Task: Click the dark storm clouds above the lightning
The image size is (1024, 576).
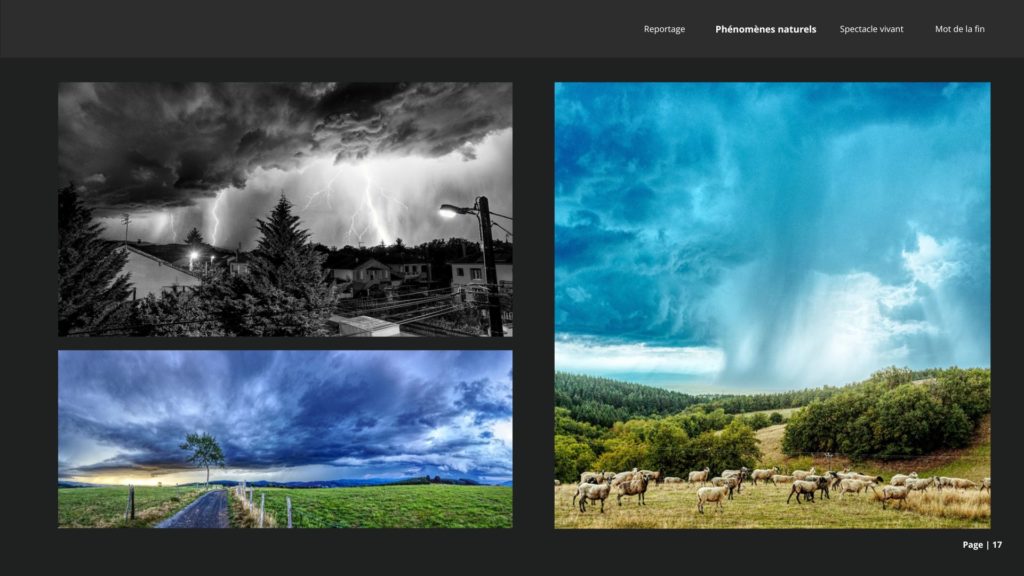Action: [250, 130]
